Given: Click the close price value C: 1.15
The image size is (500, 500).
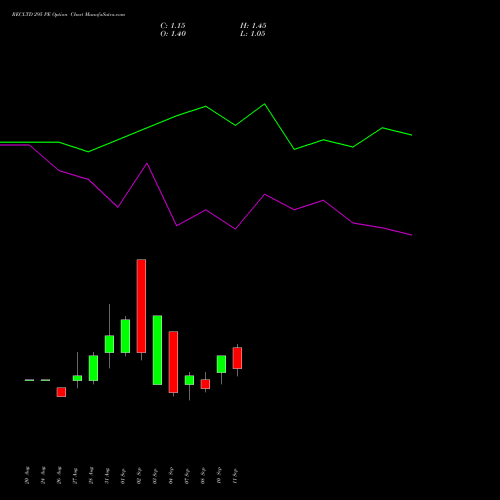Looking at the screenshot, I should point(173,26).
